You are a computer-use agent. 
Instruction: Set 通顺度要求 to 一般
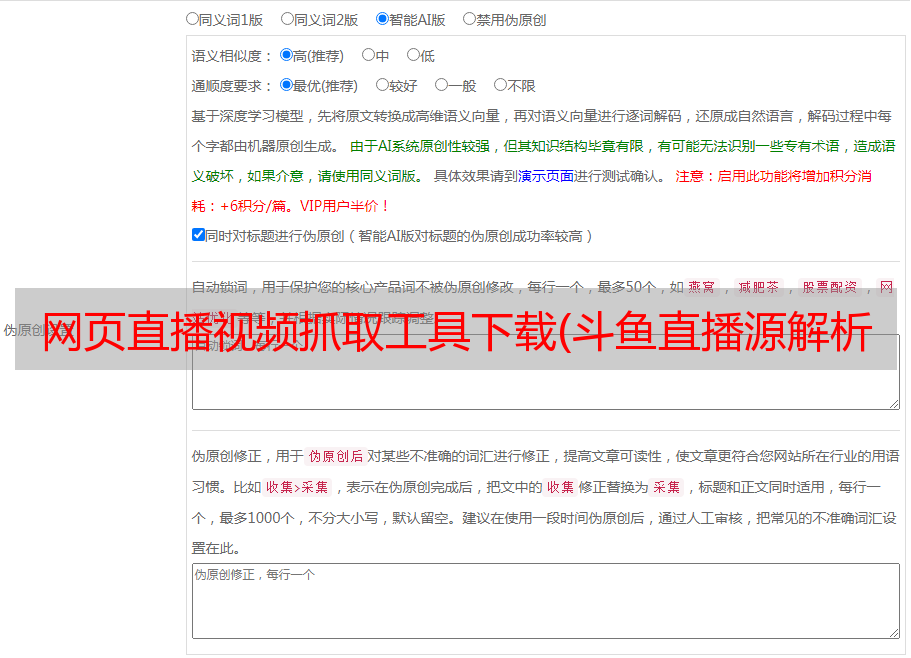[441, 85]
